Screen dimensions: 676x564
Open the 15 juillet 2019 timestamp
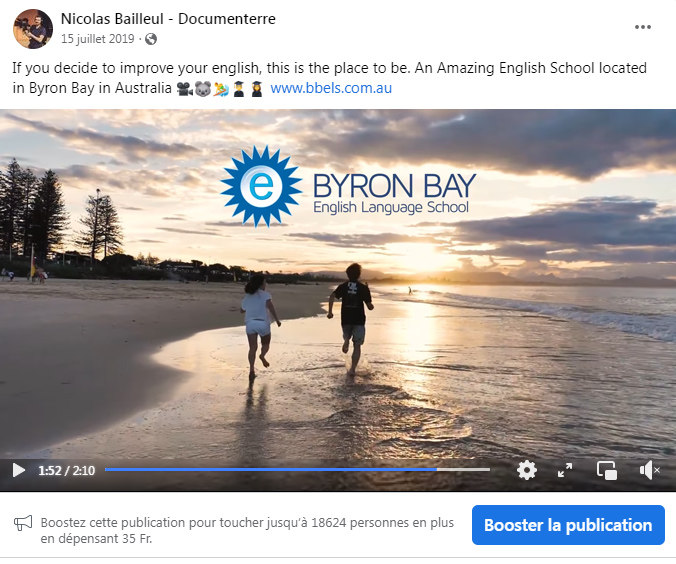coord(97,39)
